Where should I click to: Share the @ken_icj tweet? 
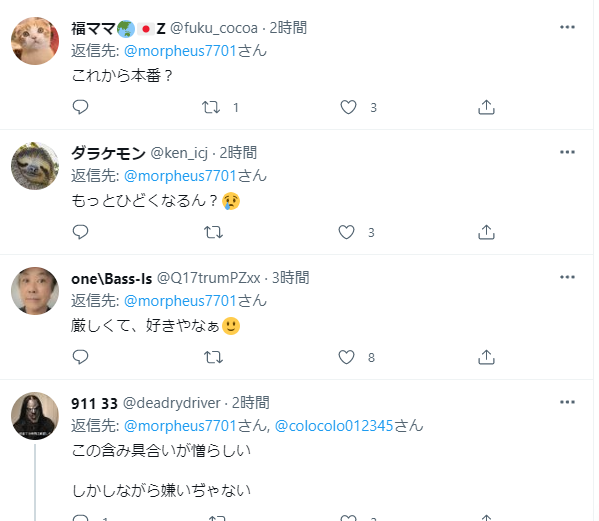(486, 232)
